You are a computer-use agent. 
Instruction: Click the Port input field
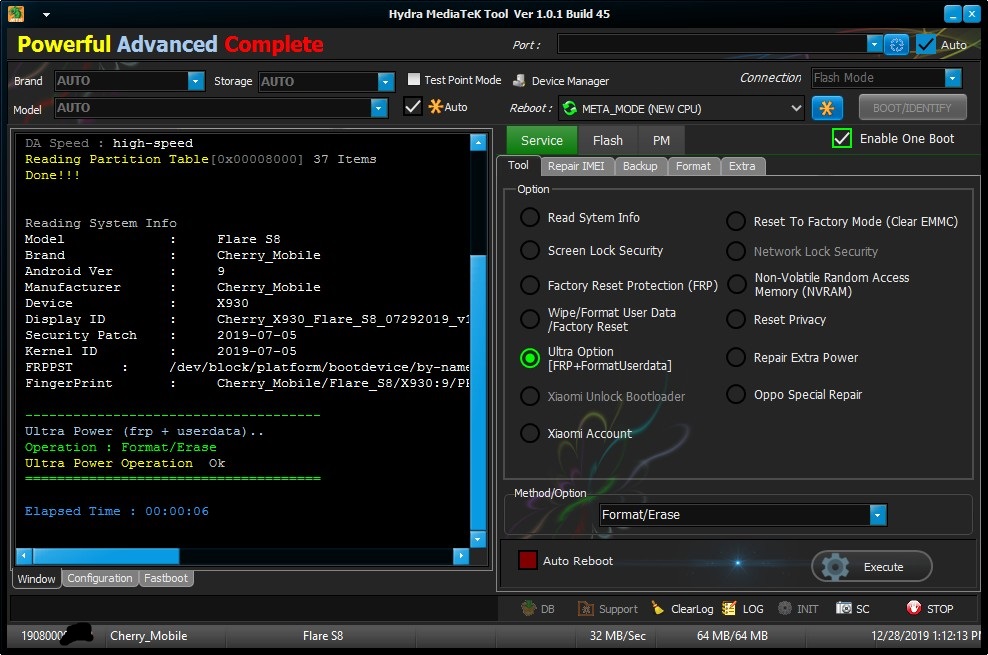point(712,44)
